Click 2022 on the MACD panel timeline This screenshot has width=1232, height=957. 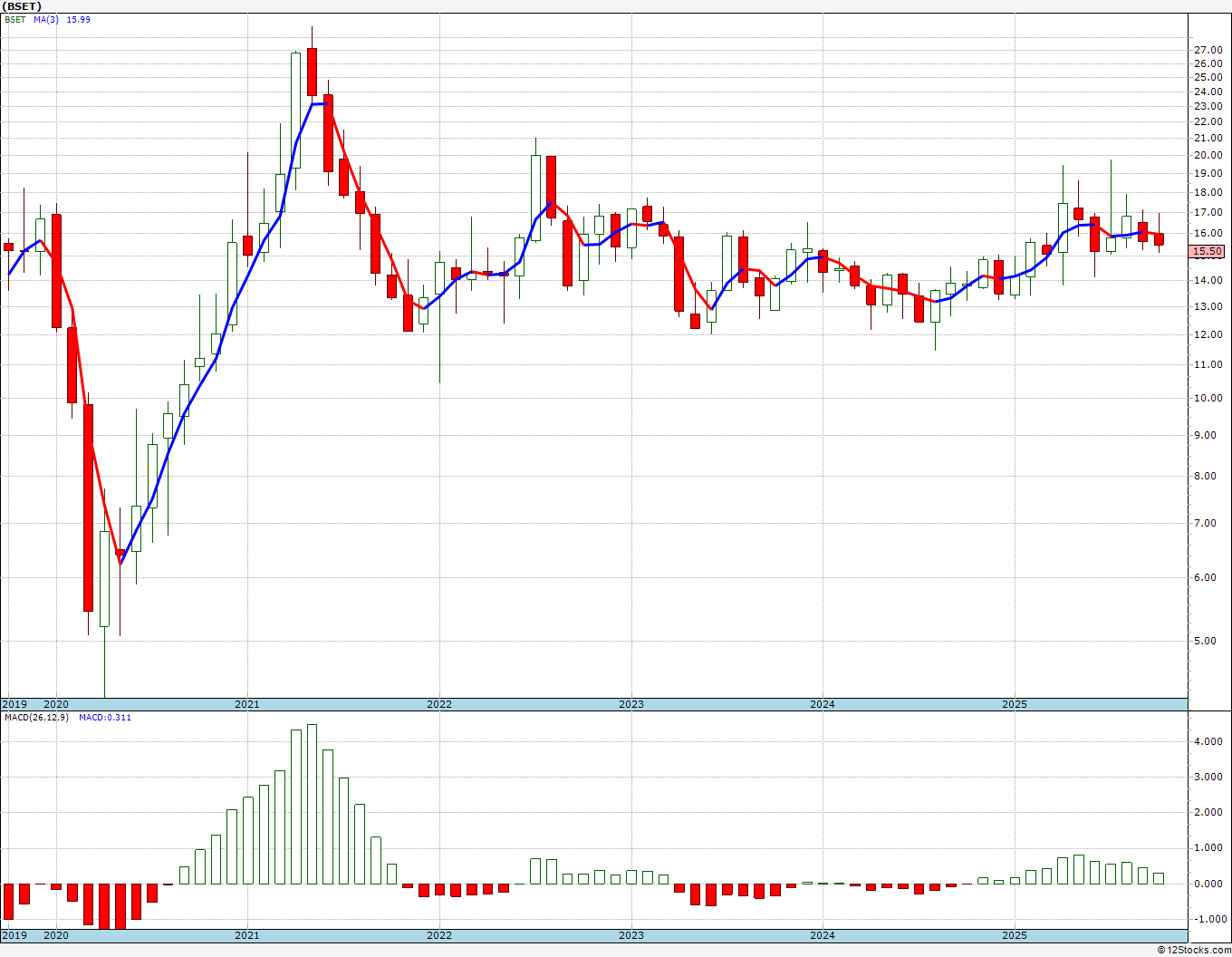(439, 935)
